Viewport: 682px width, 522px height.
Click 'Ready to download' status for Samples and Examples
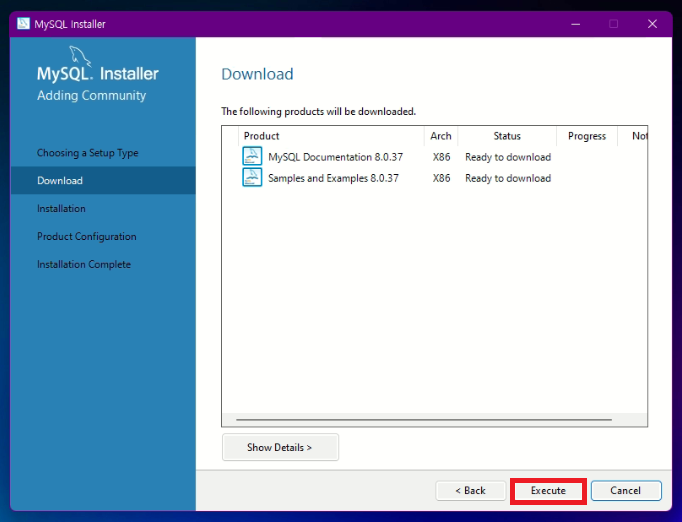pyautogui.click(x=508, y=178)
